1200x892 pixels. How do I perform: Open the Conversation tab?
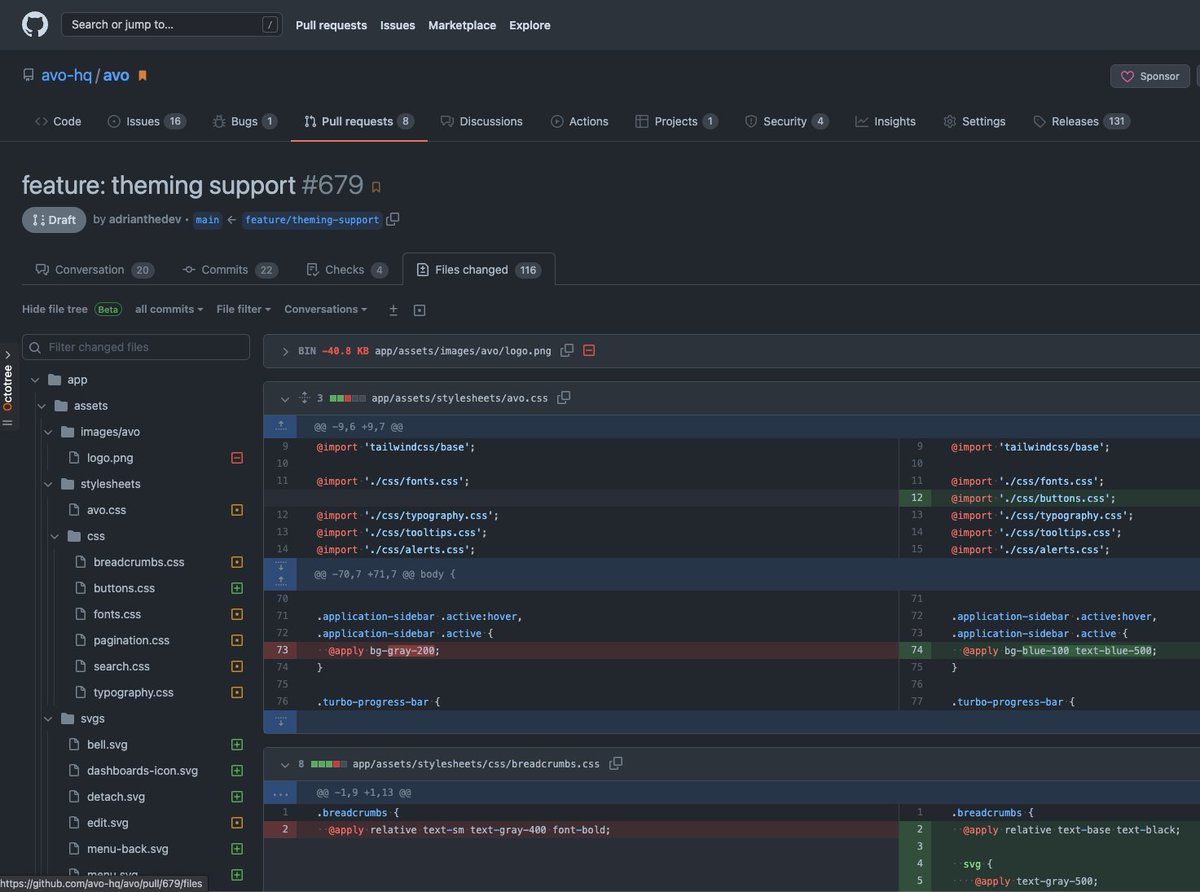pos(93,270)
